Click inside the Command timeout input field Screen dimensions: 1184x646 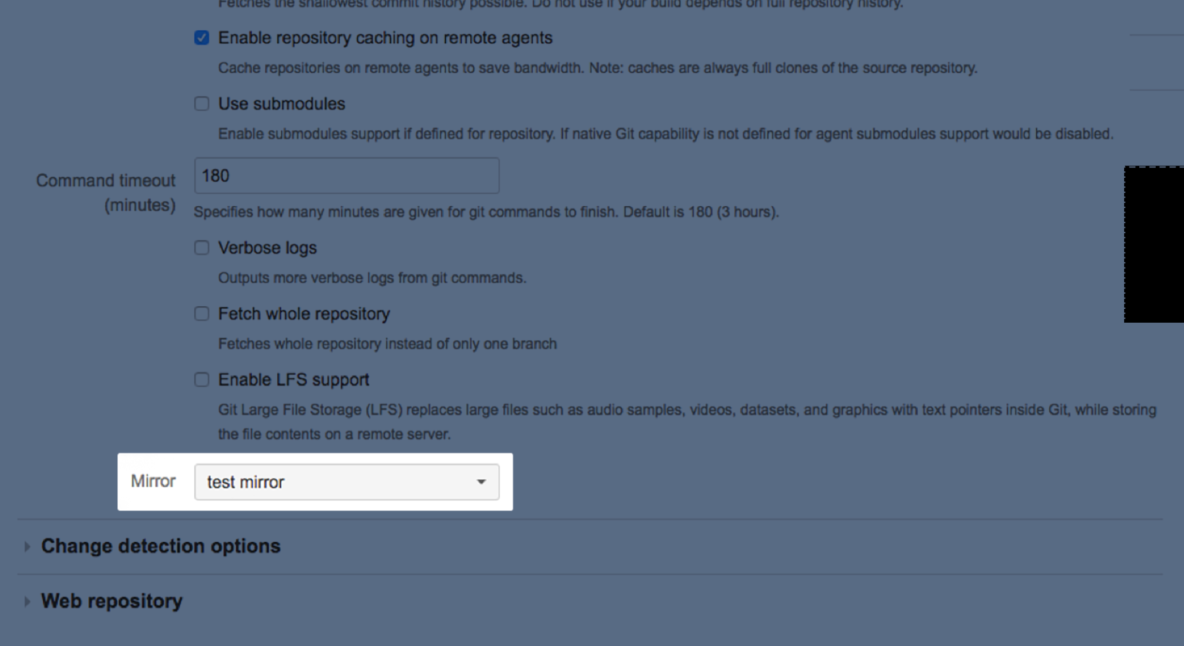pos(346,175)
